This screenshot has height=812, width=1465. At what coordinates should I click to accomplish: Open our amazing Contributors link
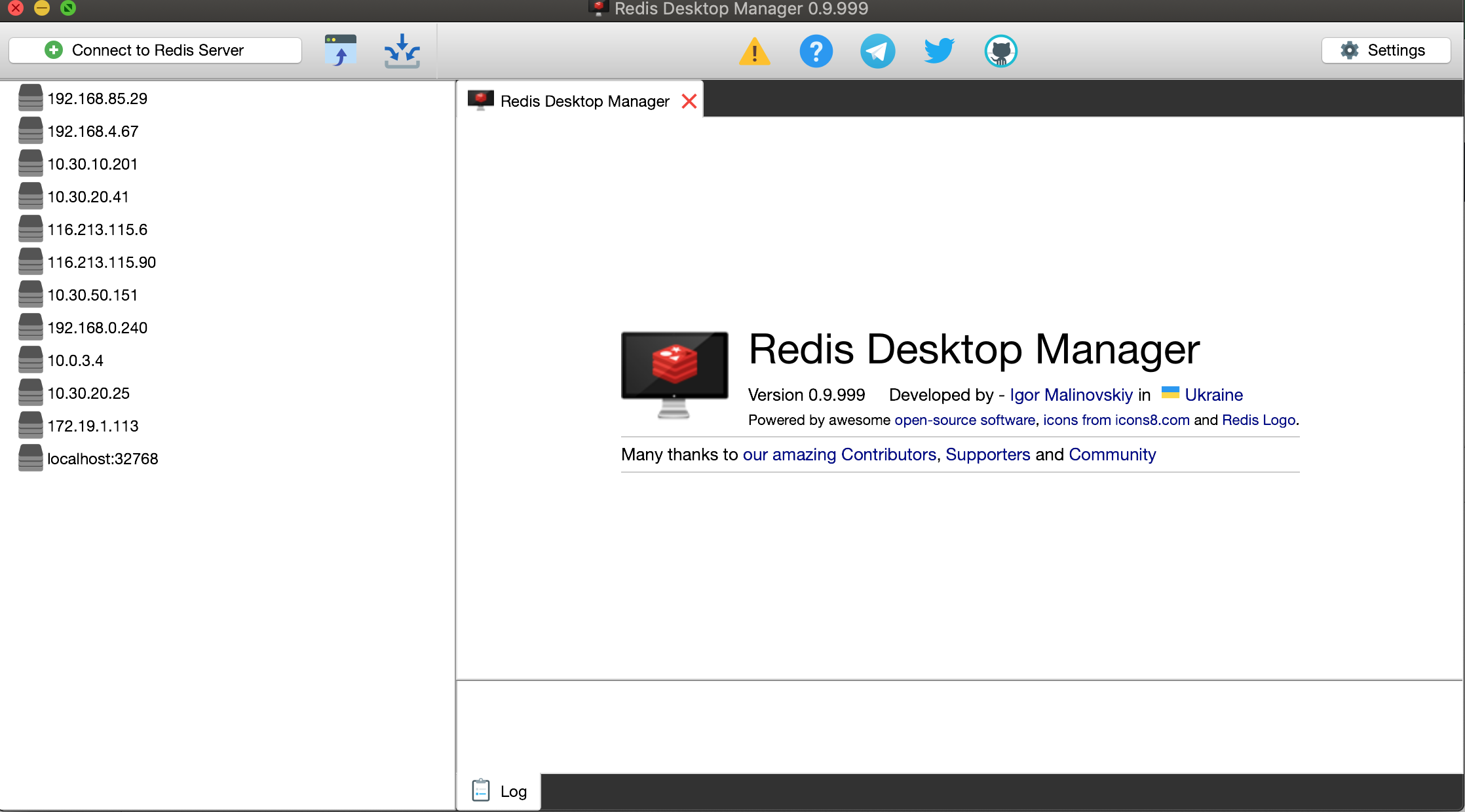click(839, 454)
